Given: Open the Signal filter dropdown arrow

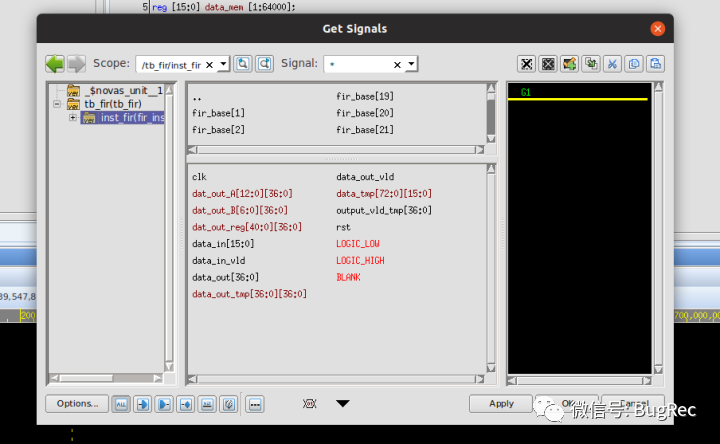Looking at the screenshot, I should pyautogui.click(x=411, y=64).
